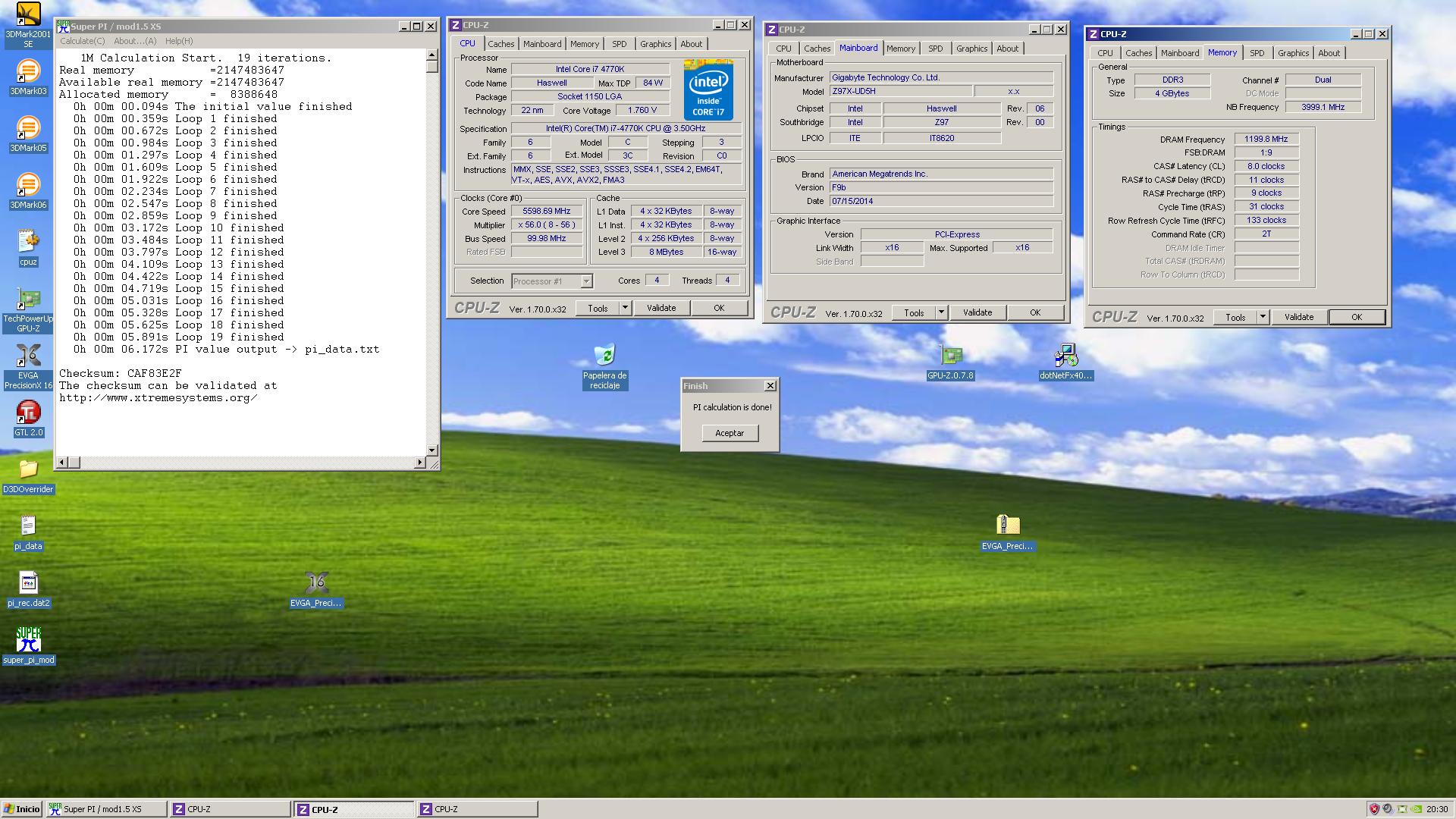Click the Inicio start button

22,809
